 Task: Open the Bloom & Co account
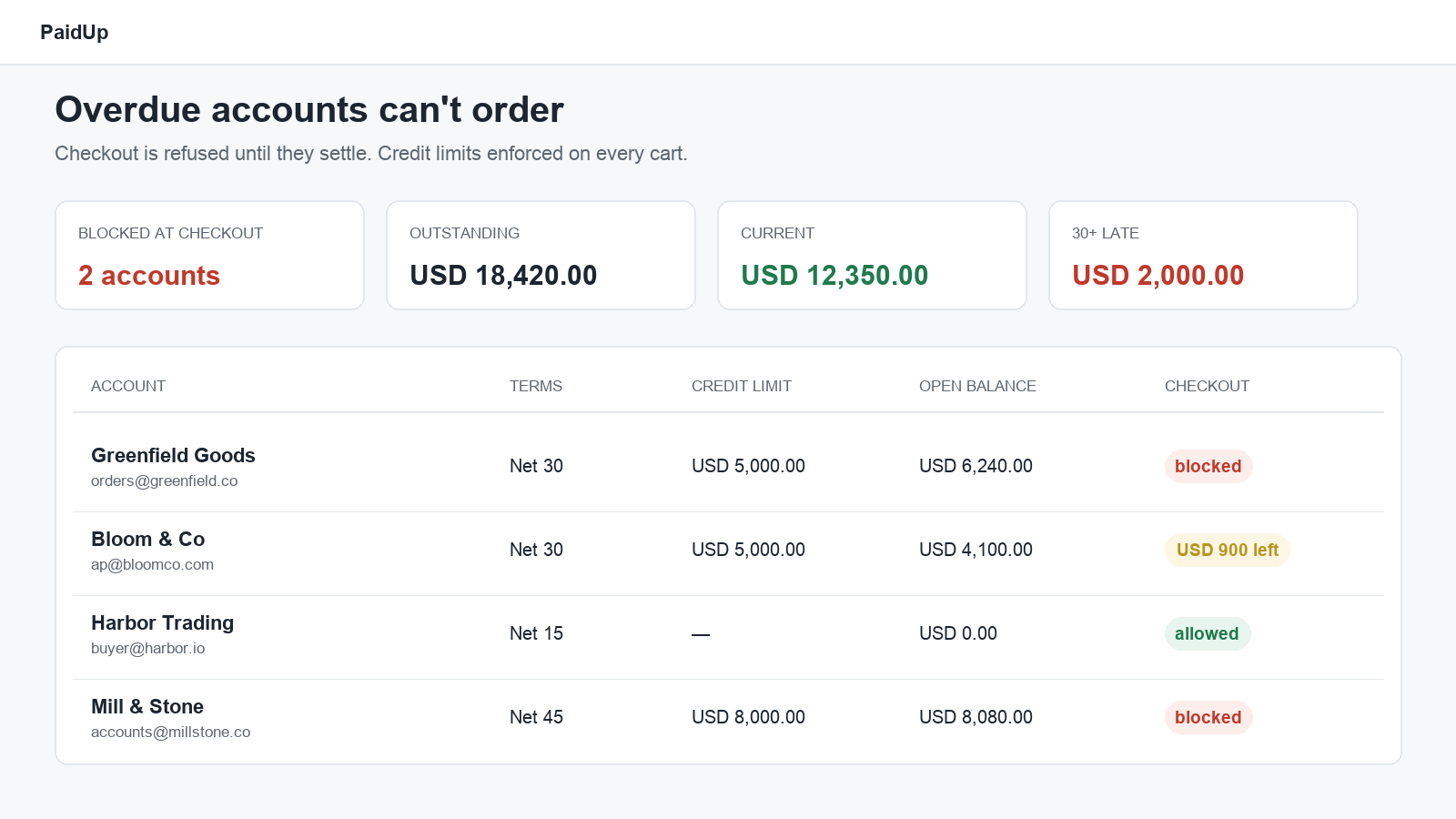(147, 539)
